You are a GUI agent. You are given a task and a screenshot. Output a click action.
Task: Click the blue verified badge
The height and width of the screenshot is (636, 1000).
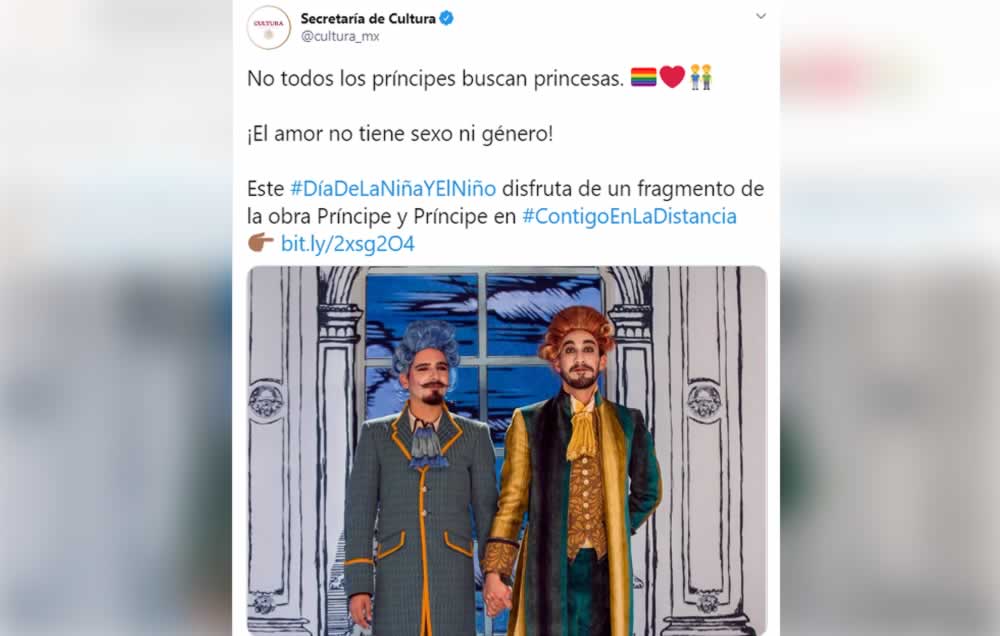coord(446,18)
